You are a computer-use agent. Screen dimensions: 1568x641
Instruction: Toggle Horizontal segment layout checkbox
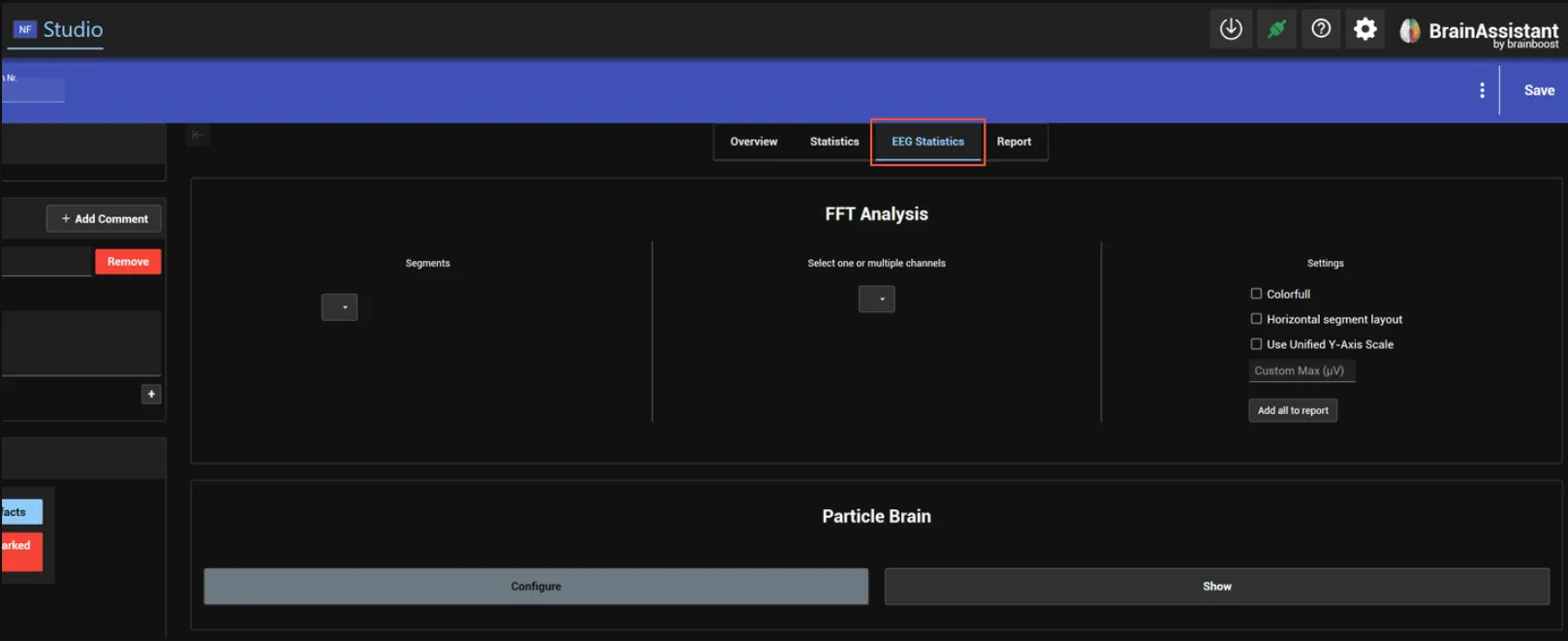[x=1256, y=319]
